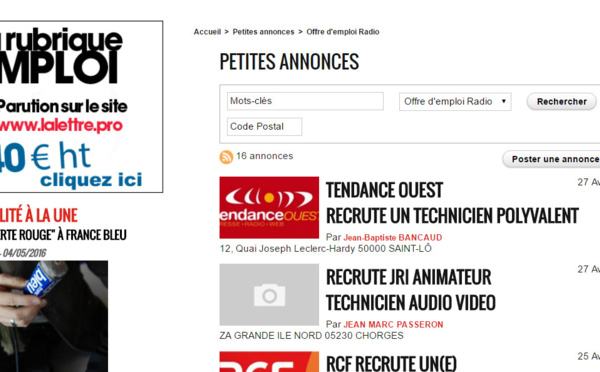Click the rubrique emploi advertisement banner

pos(81,107)
